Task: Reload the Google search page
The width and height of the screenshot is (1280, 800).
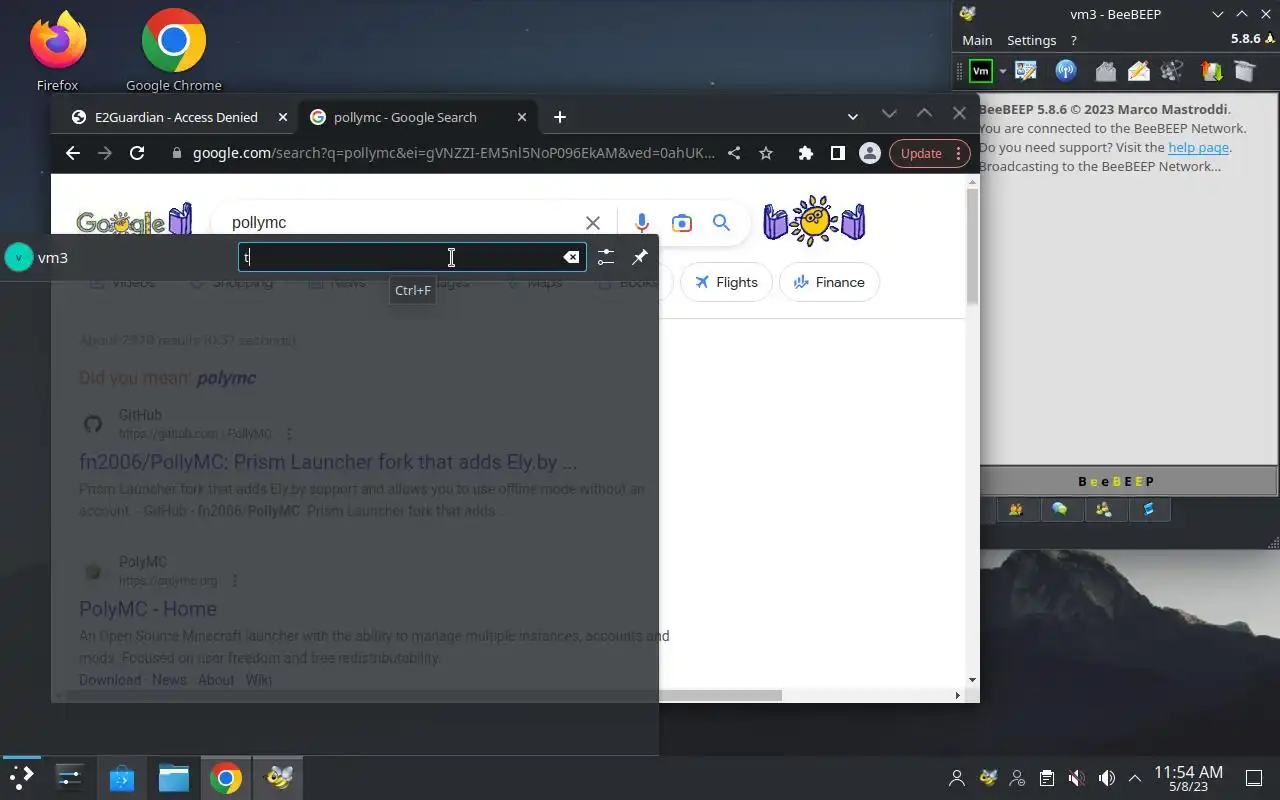Action: coord(137,153)
